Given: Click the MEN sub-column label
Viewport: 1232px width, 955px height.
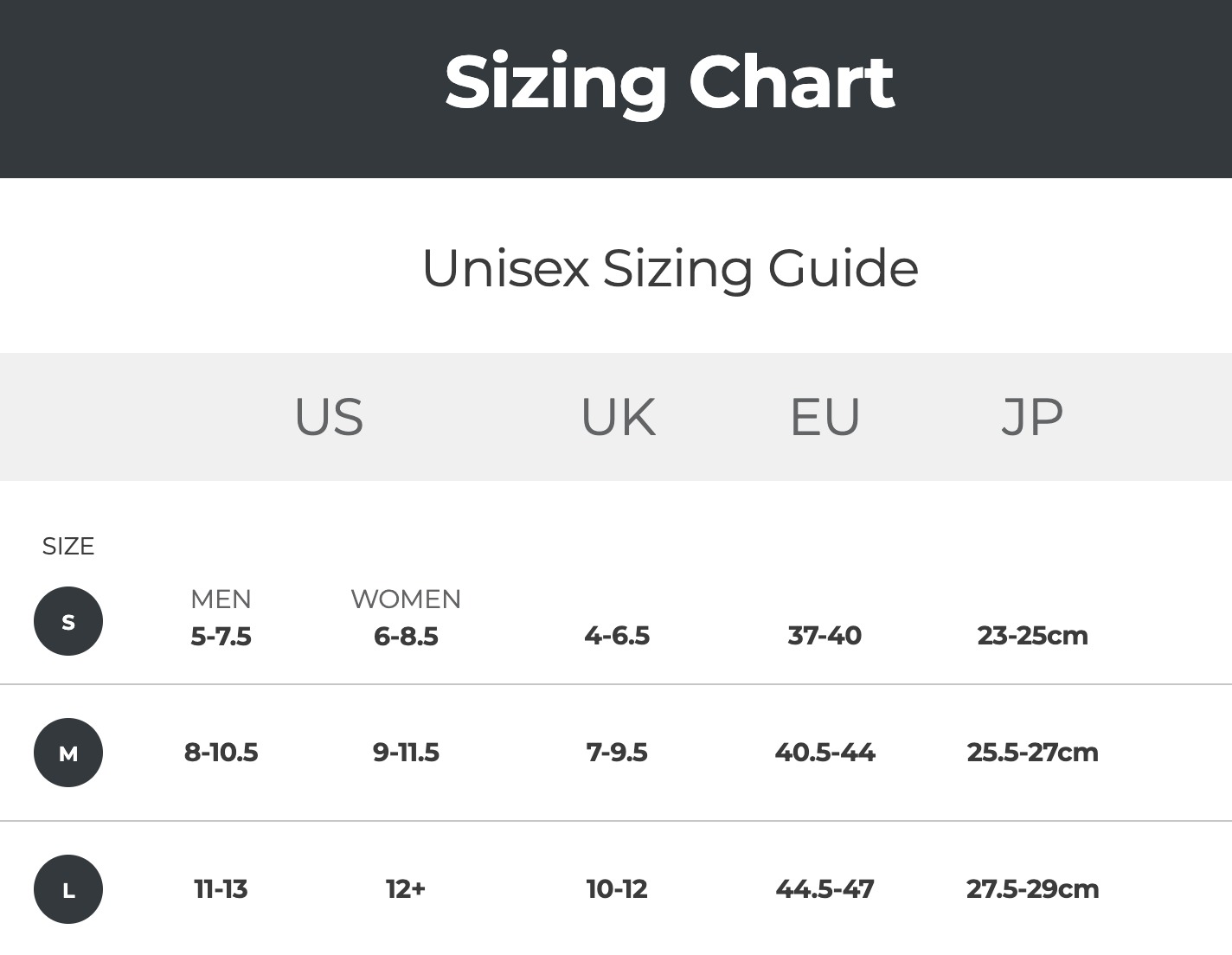Looking at the screenshot, I should tap(221, 599).
